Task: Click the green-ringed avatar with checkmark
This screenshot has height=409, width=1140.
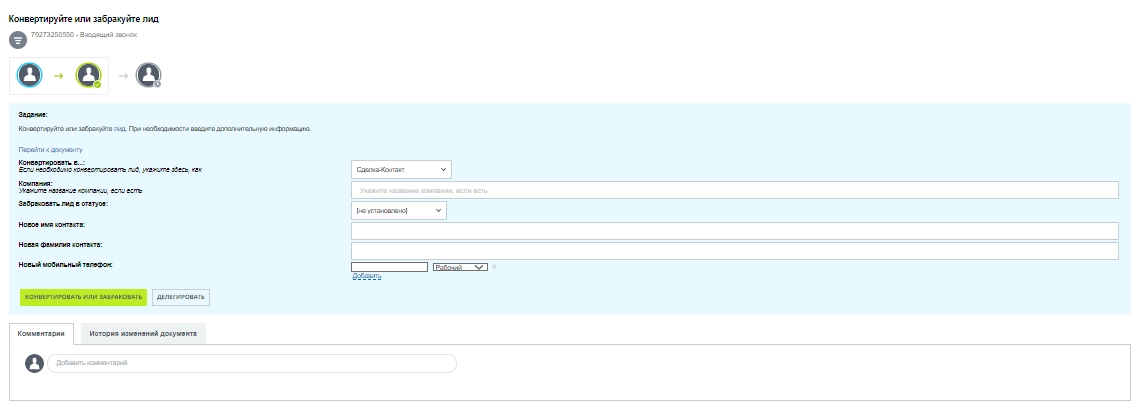Action: coord(89,75)
